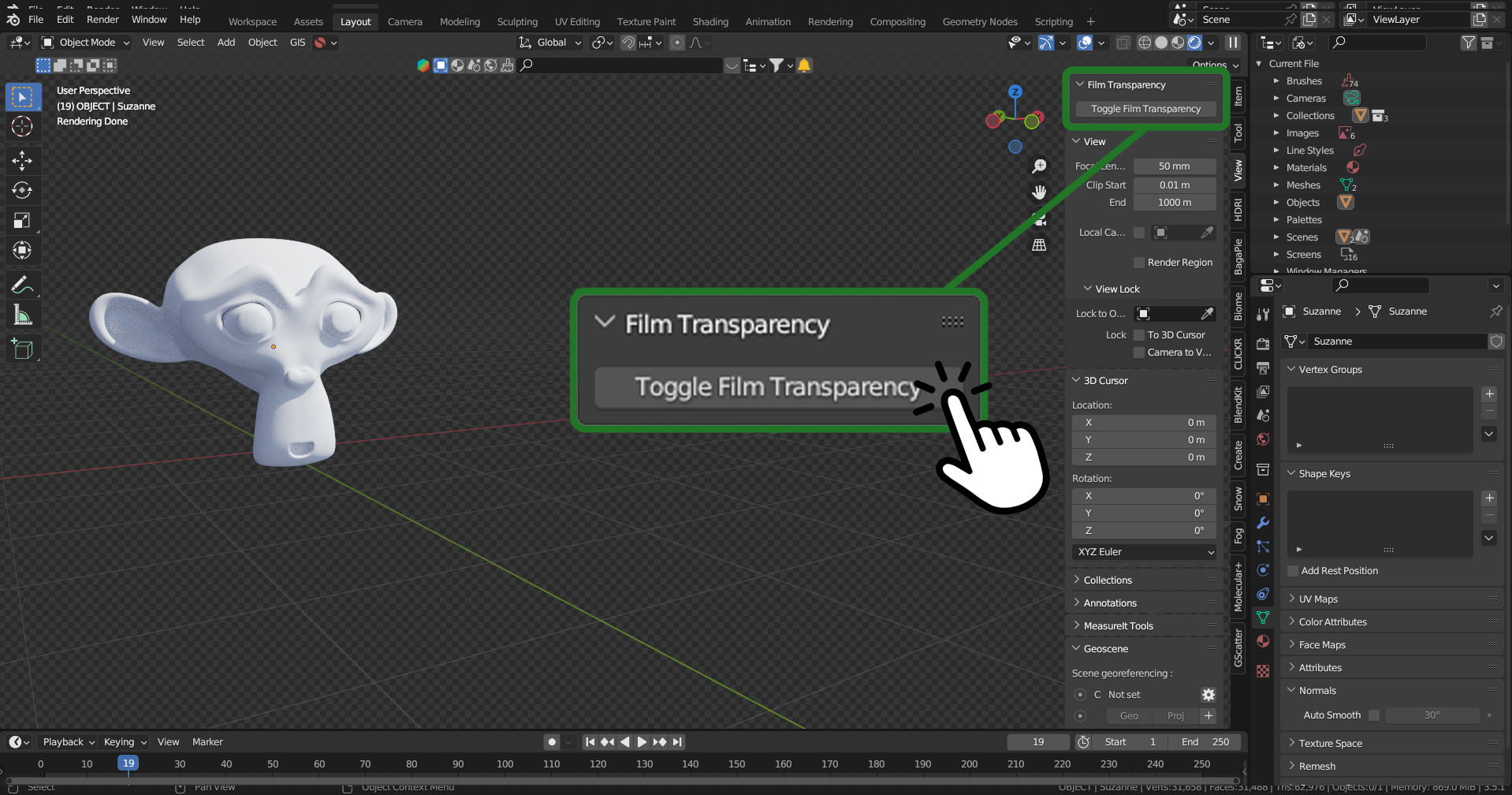
Task: Jump to the animation start frame
Action: point(590,742)
